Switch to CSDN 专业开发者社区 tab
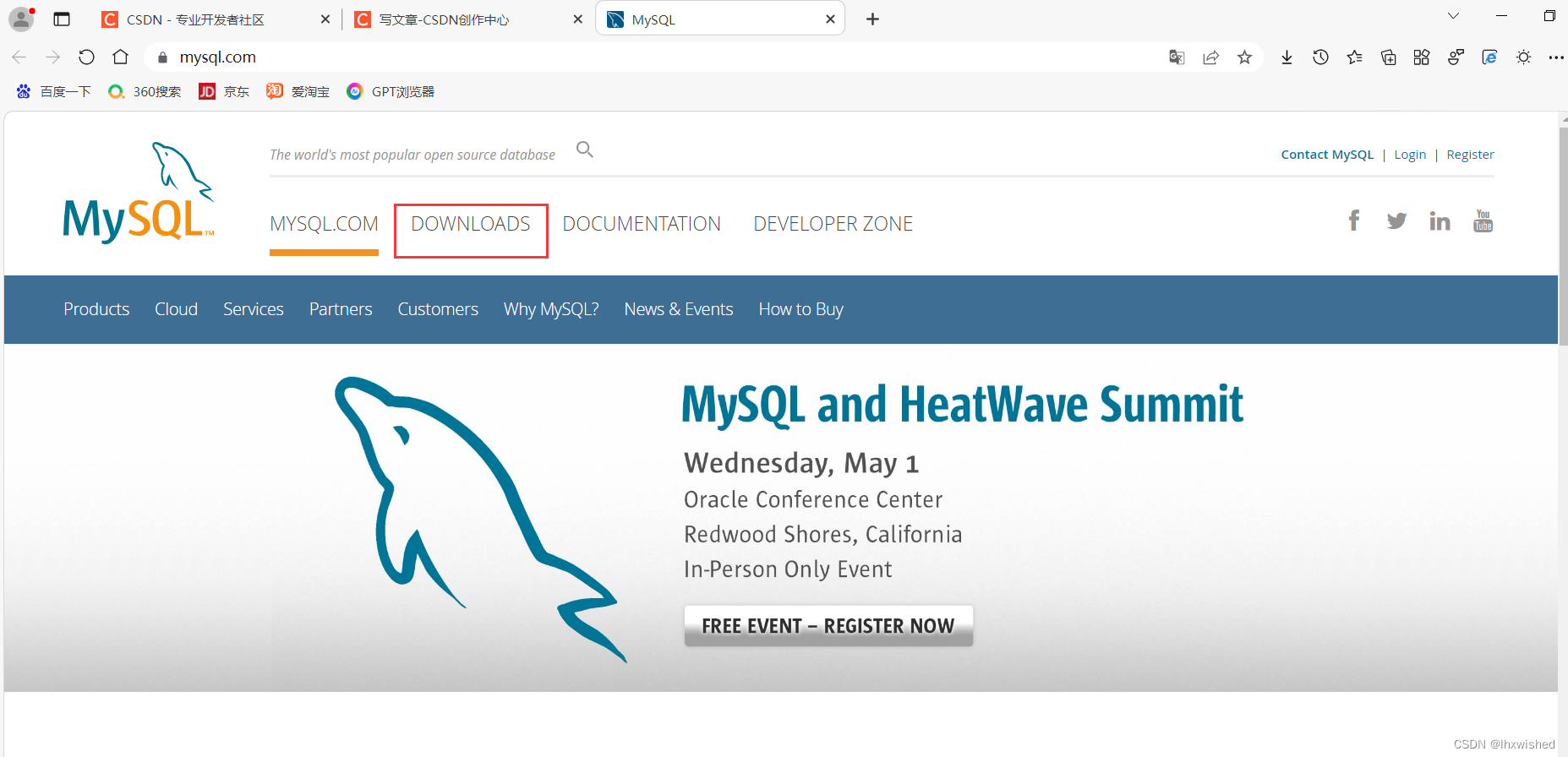The height and width of the screenshot is (757, 1568). 195,19
